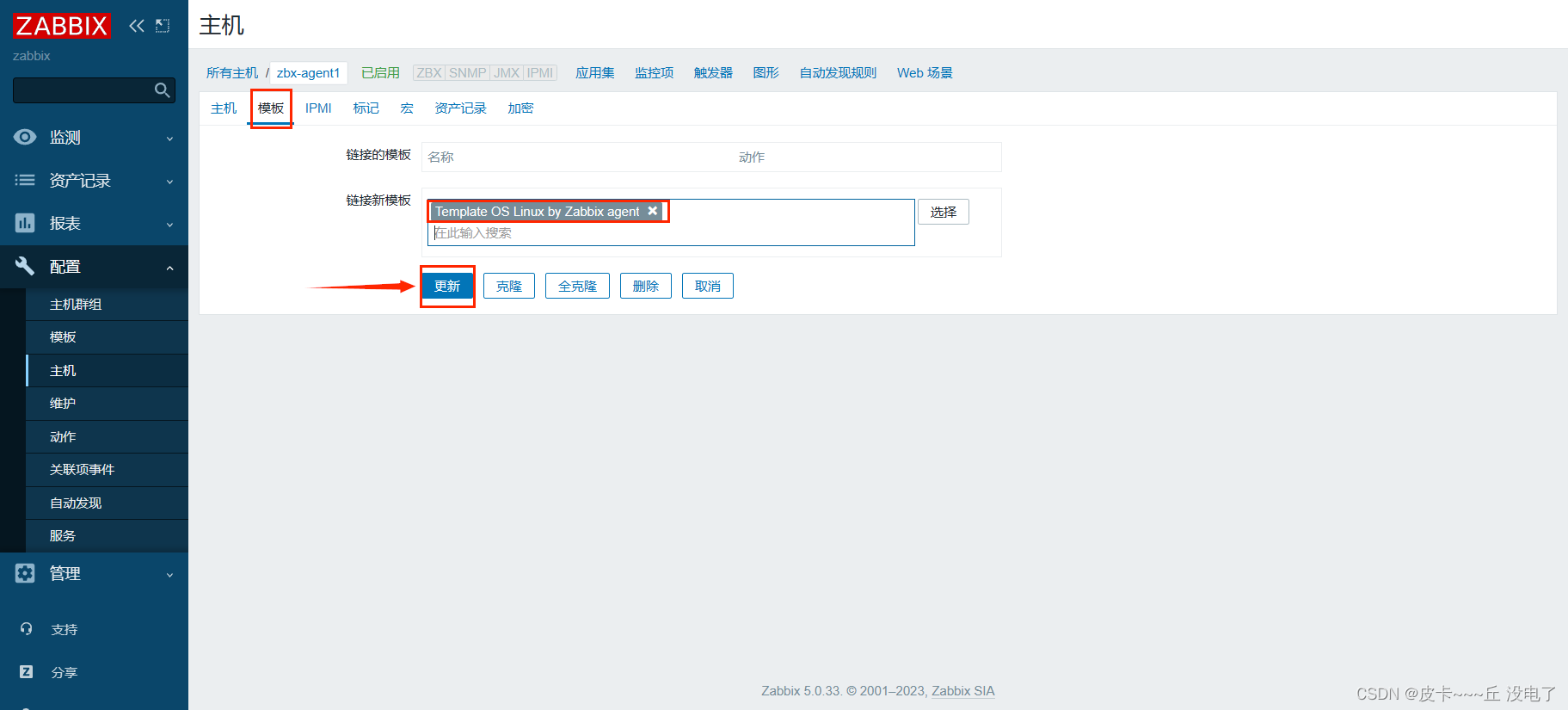The height and width of the screenshot is (710, 1568).
Task: Click the IPMI availability indicator
Action: 540,72
